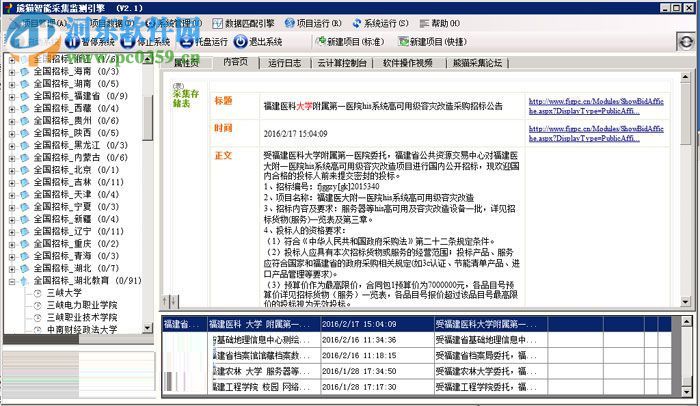Screen dimensions: 700x406
Task: Click the 退出系统 power icon
Action: pyautogui.click(x=240, y=42)
